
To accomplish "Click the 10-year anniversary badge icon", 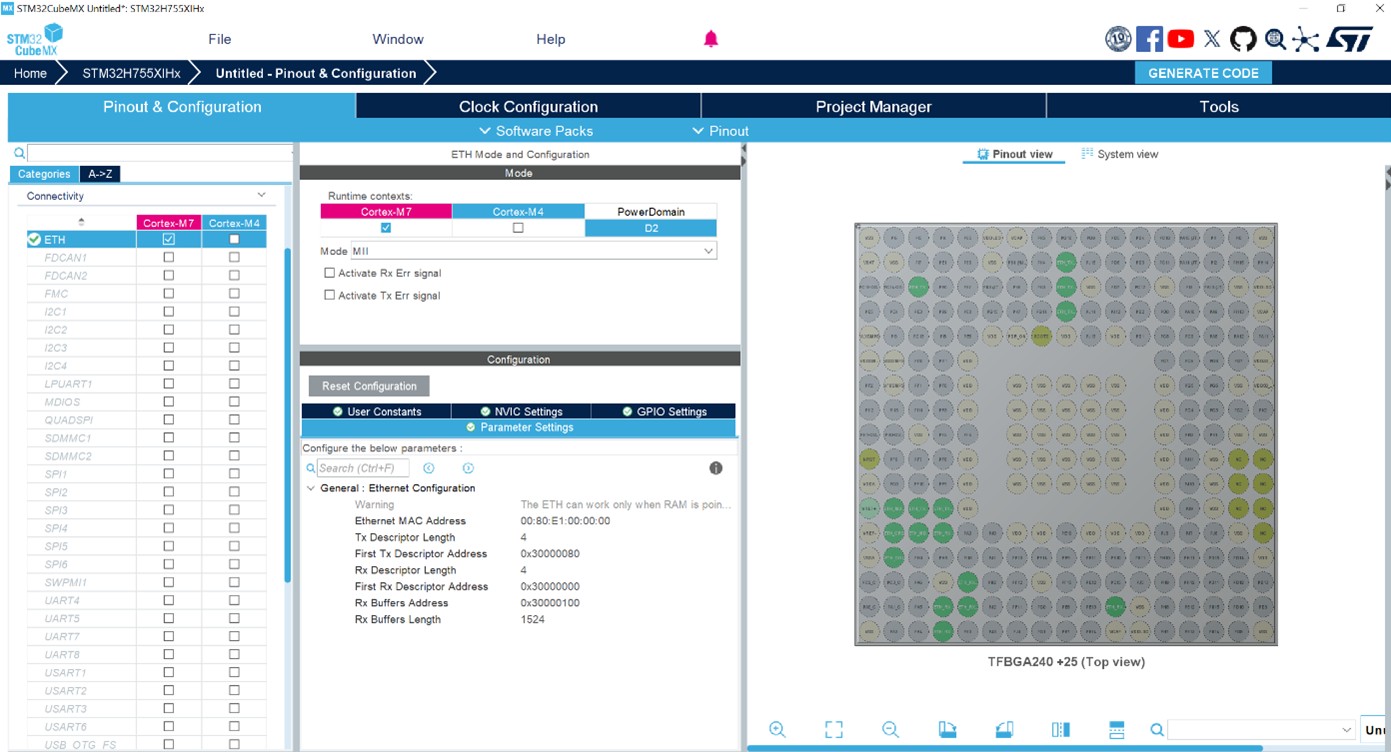I will point(1118,39).
